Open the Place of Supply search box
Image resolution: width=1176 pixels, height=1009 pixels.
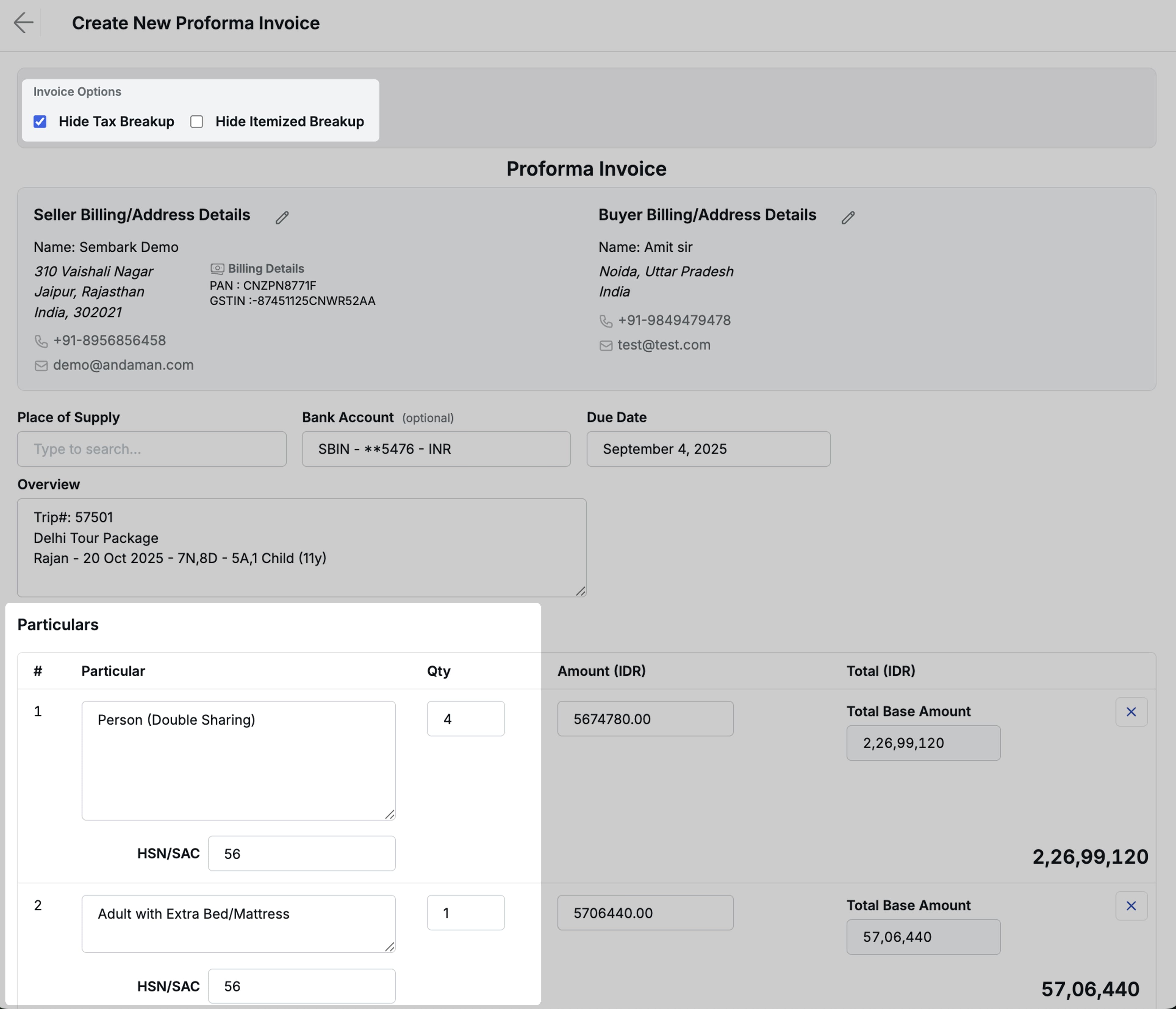[151, 449]
